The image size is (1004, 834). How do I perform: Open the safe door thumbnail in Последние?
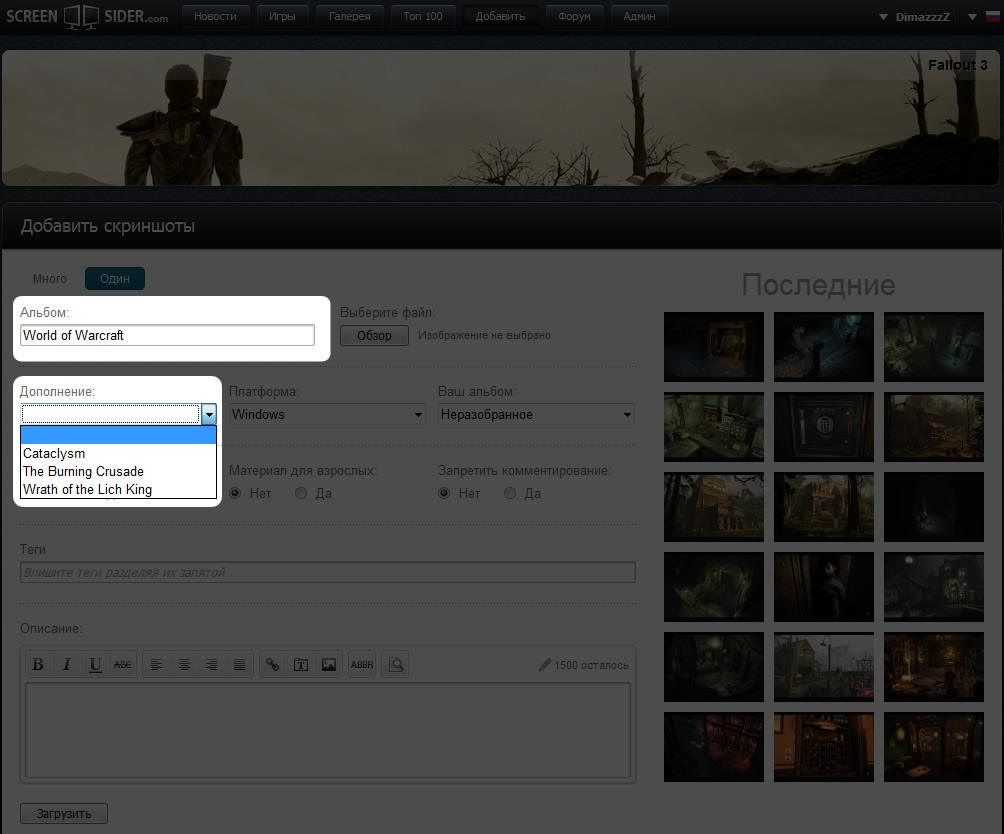(x=823, y=427)
